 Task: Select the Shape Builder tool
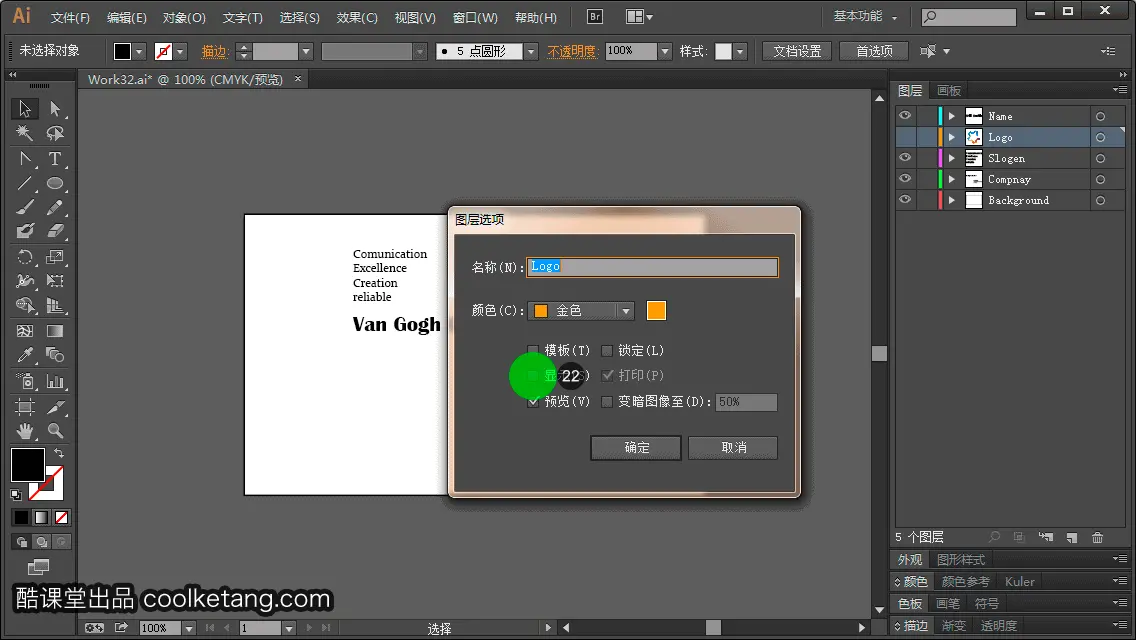tap(25, 306)
